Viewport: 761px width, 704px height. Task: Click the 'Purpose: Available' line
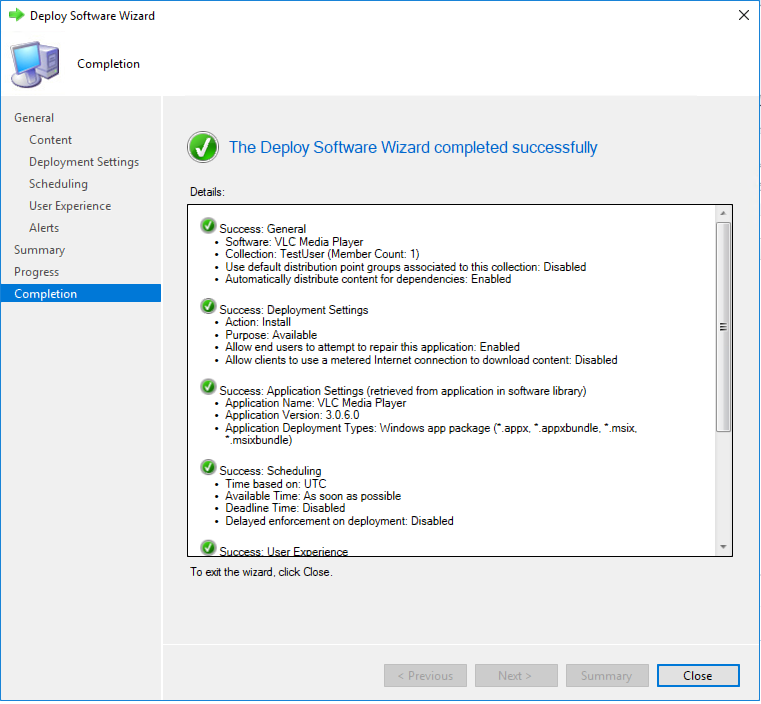tap(271, 335)
